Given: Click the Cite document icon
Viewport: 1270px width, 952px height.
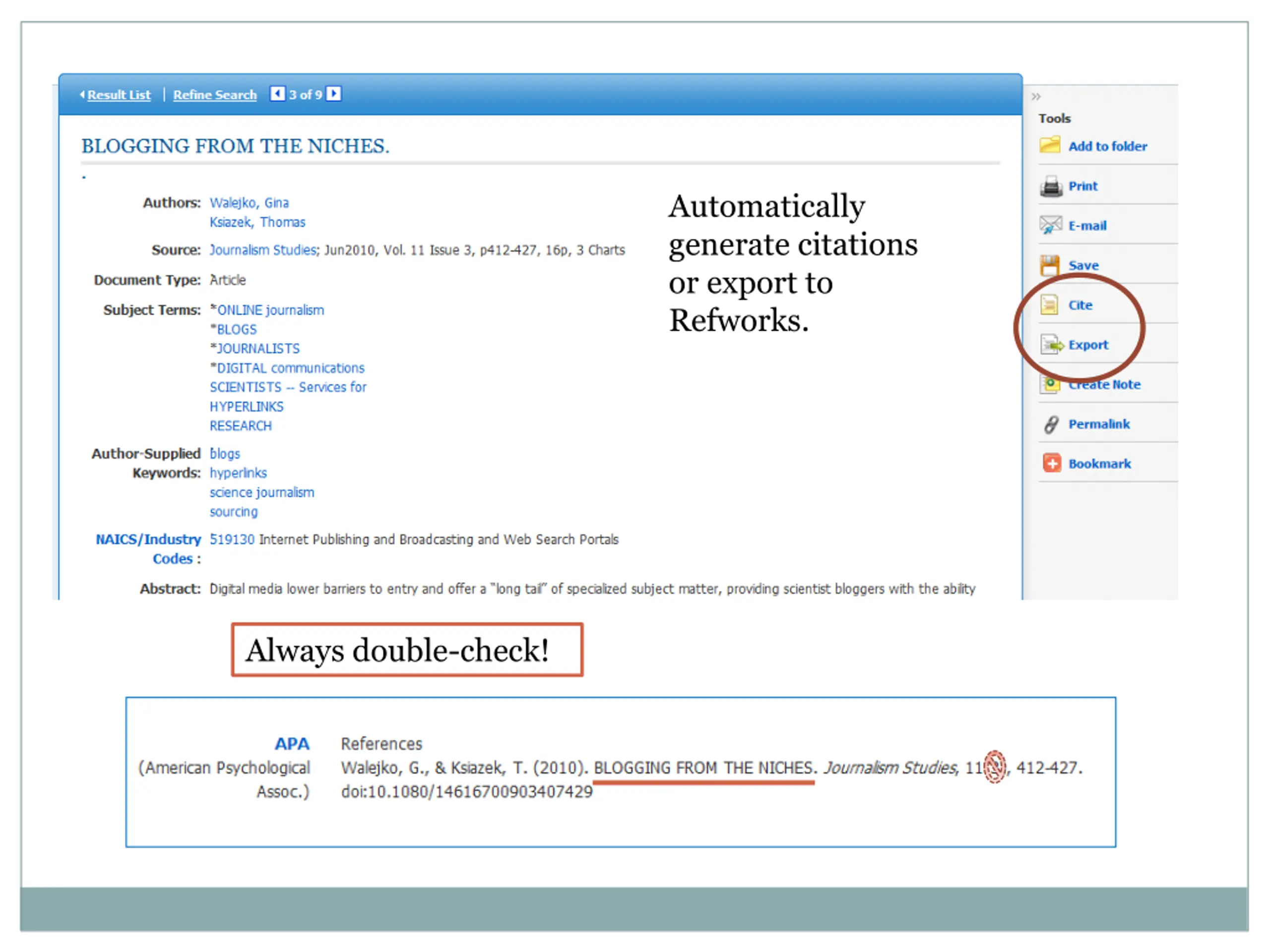Looking at the screenshot, I should [1049, 305].
